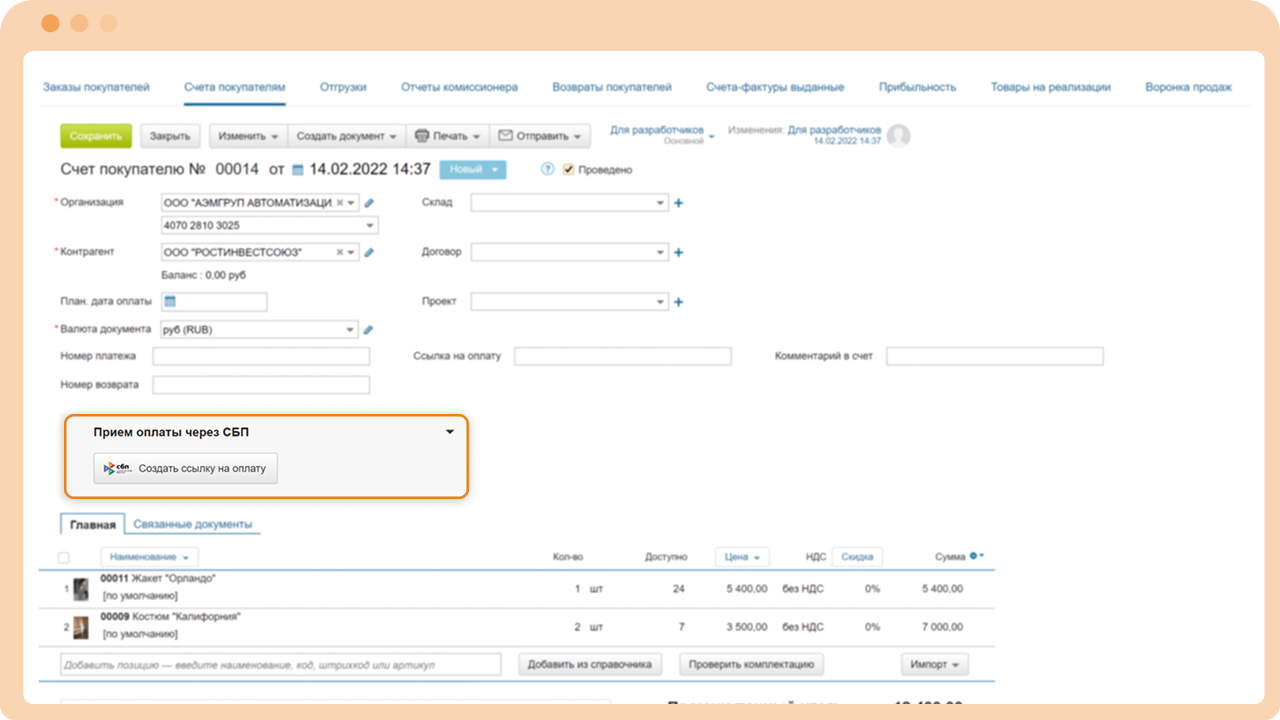
Task: Open the Воронка продаж tab
Action: pos(1188,87)
